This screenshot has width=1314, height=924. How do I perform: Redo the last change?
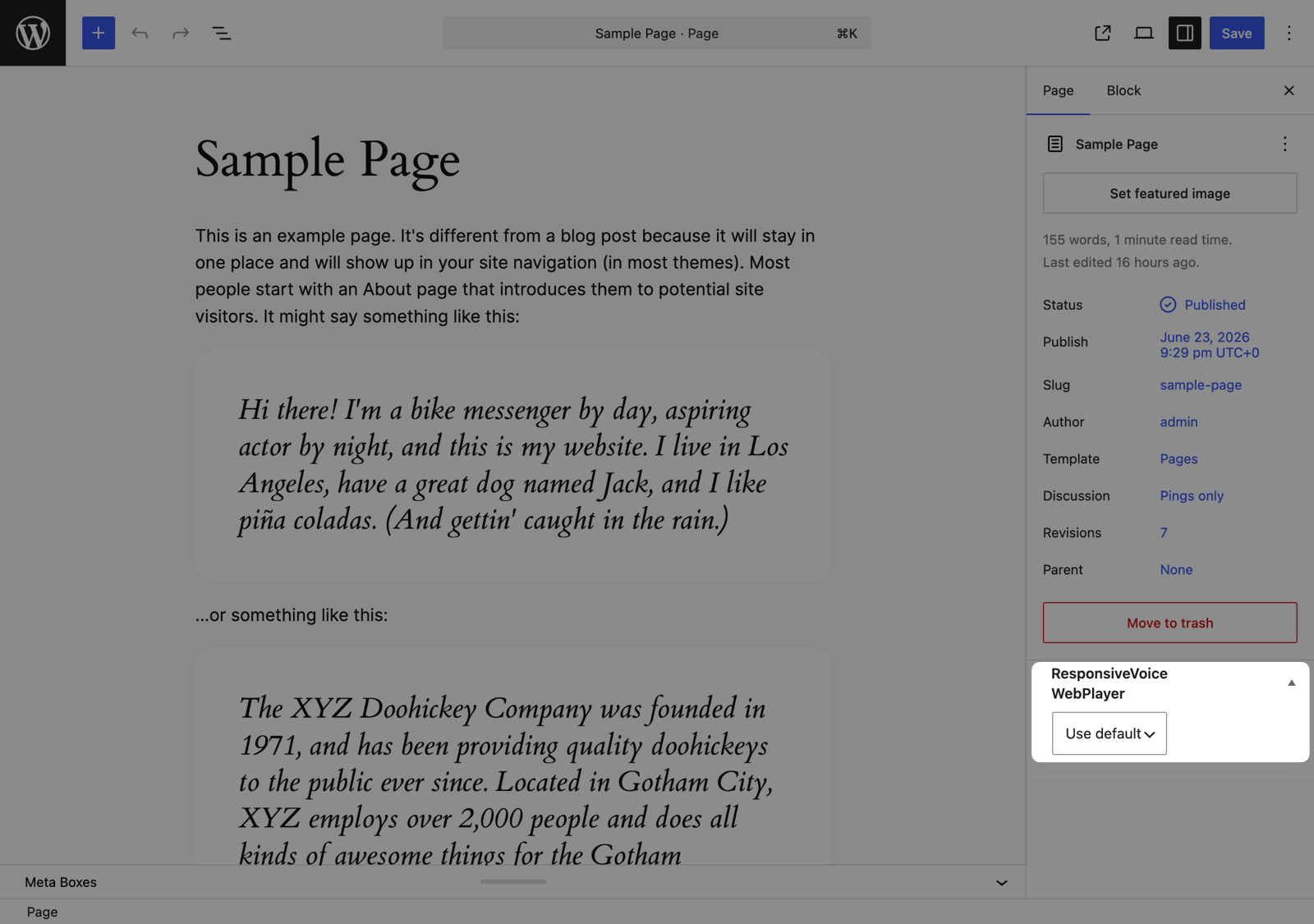click(x=181, y=33)
